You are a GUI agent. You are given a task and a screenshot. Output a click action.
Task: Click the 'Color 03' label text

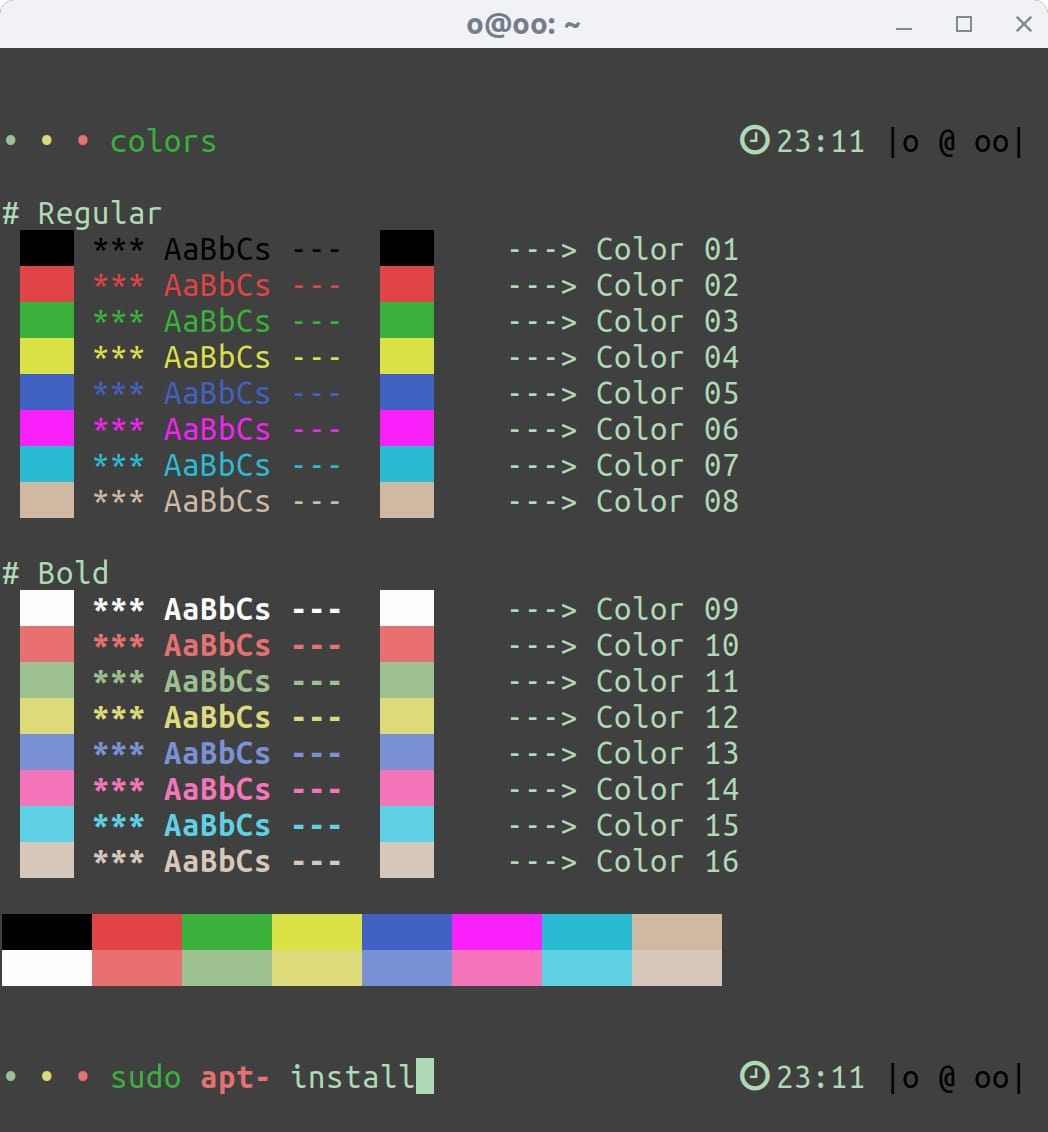(x=667, y=321)
